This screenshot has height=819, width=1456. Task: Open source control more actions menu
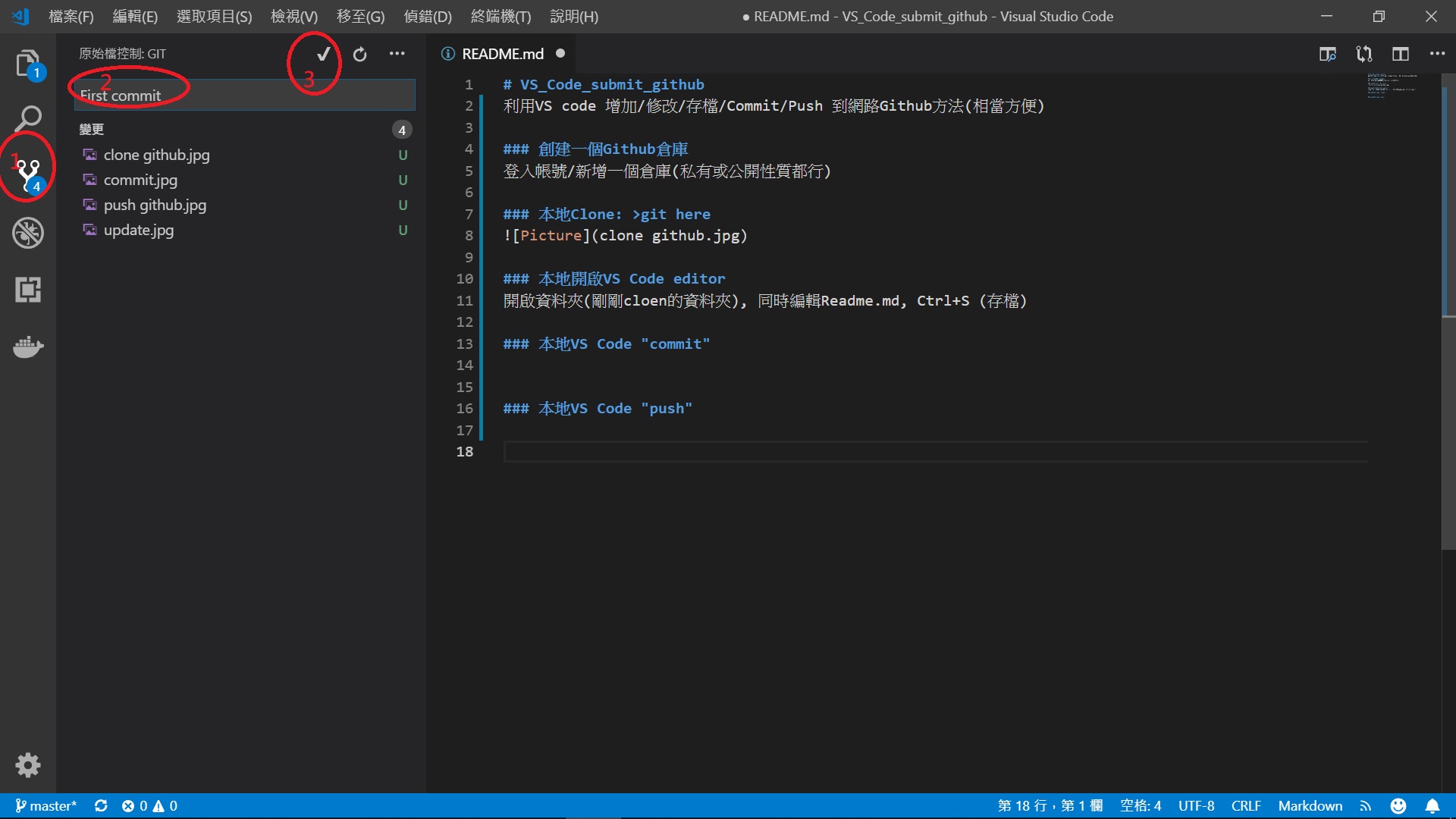397,54
